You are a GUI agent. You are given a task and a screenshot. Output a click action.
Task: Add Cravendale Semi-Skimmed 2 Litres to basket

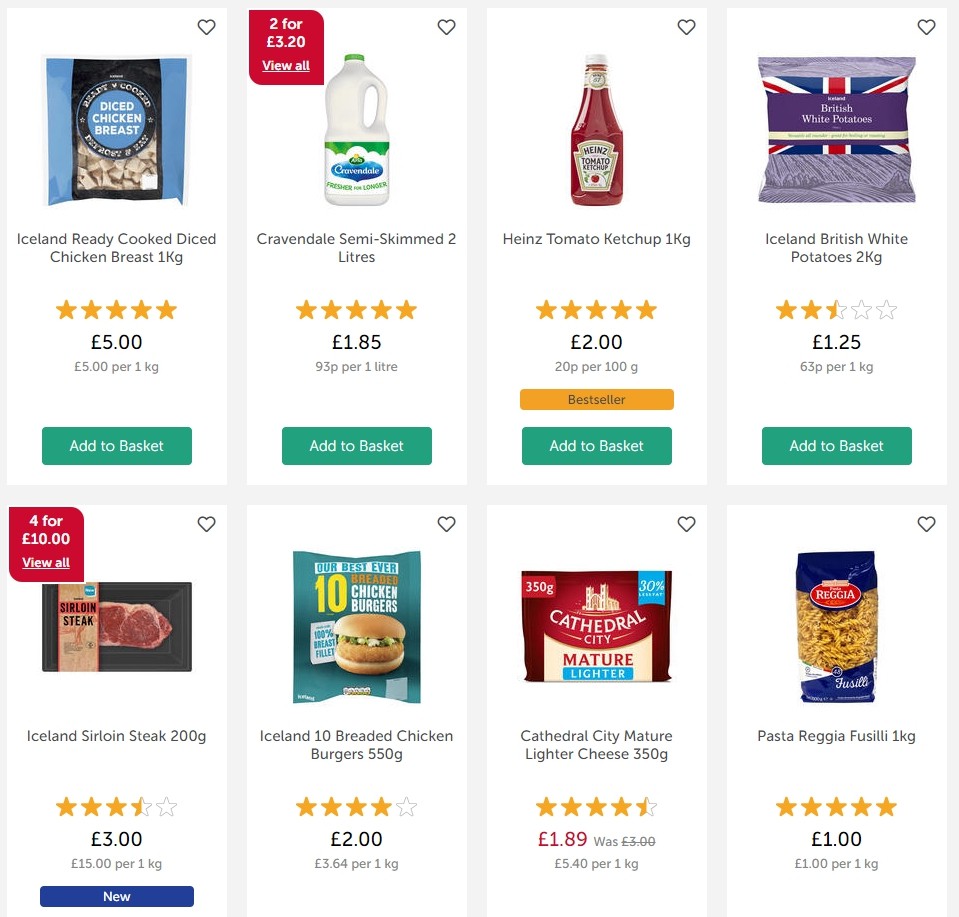(356, 446)
